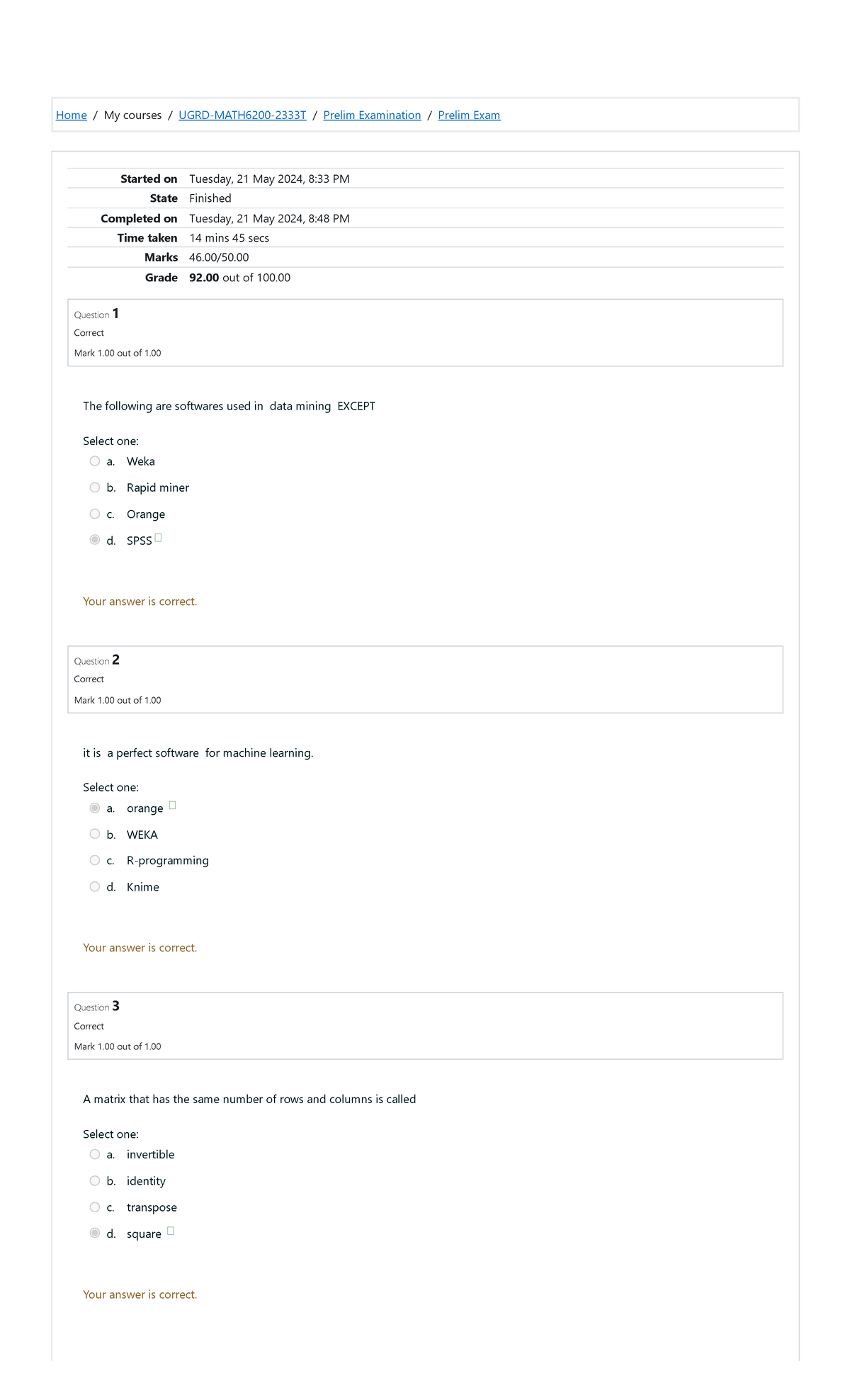Choose the identity radio option
Viewport: 850px width, 1400px height.
(x=95, y=1180)
